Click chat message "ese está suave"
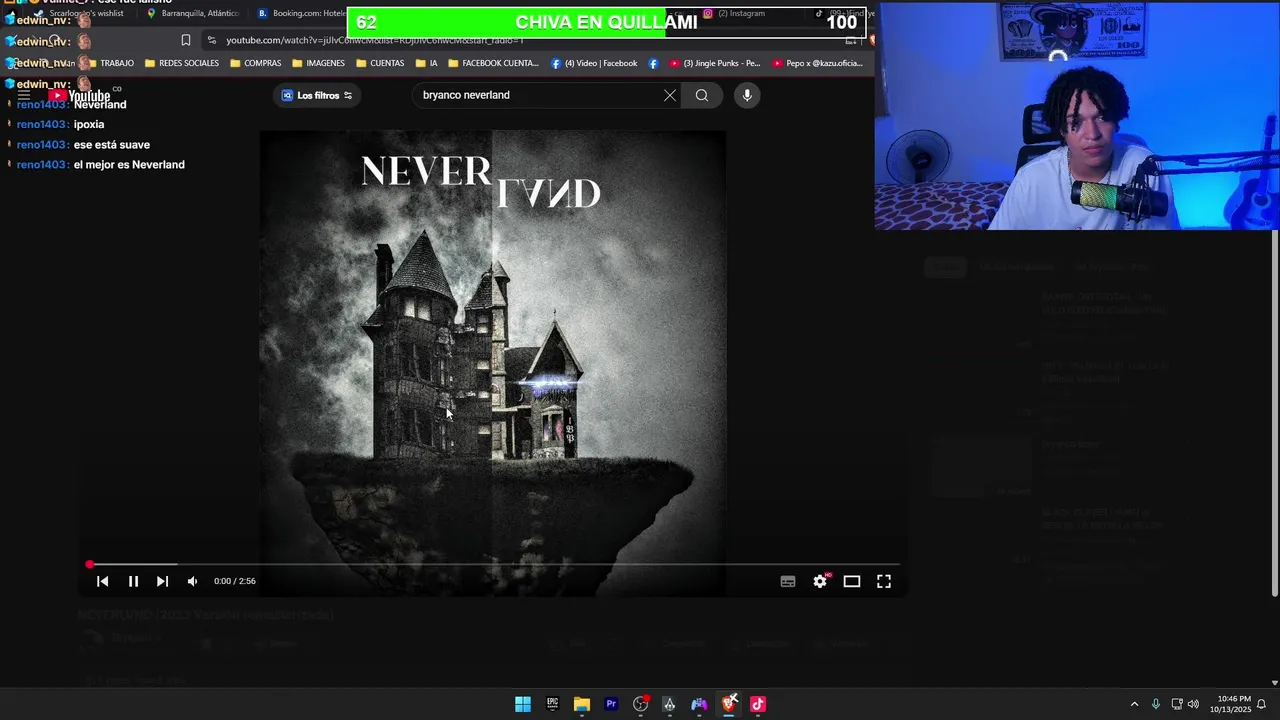This screenshot has width=1280, height=720. [111, 145]
